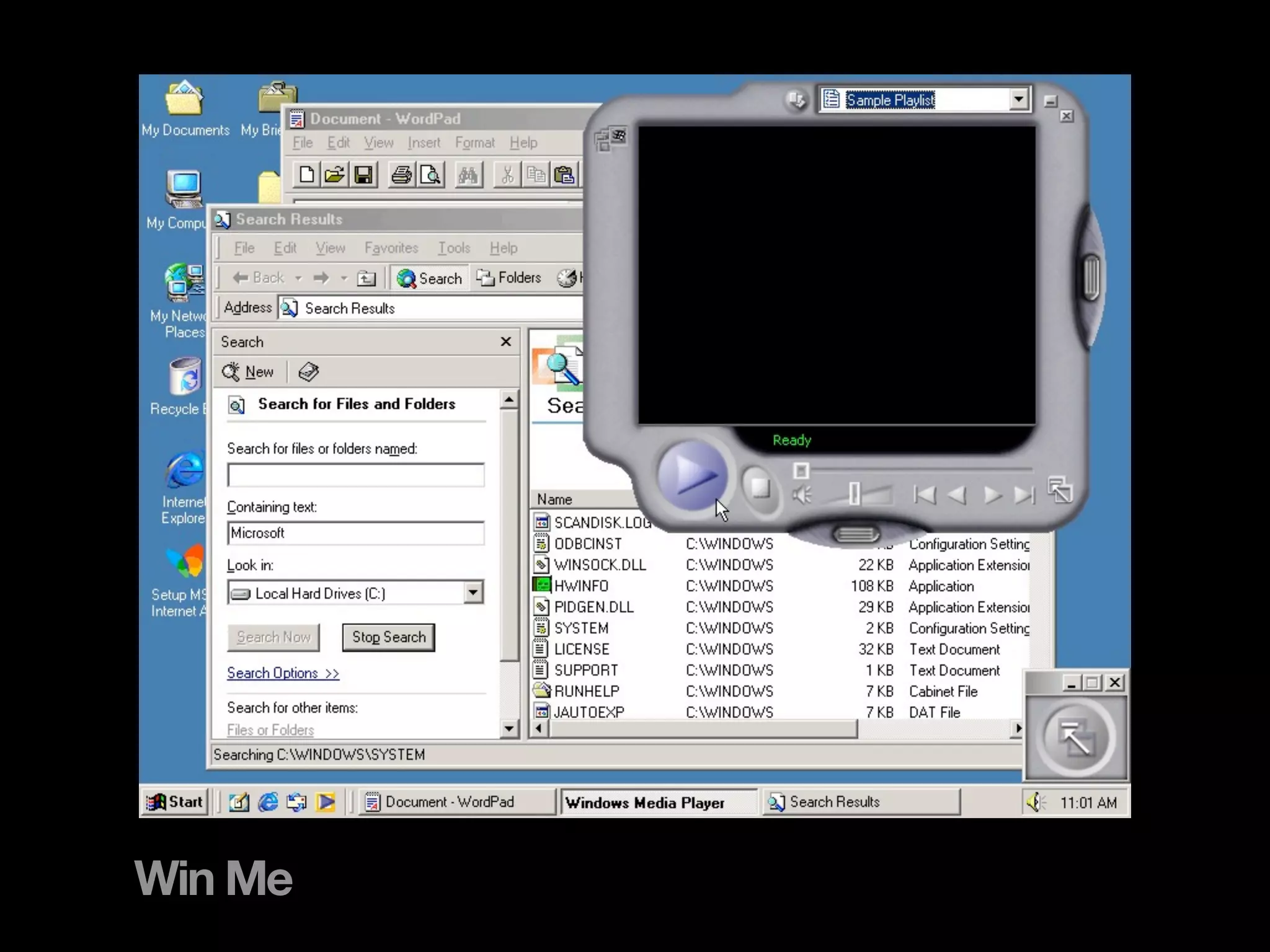1270x952 pixels.
Task: Open the Back button history dropdown arrow
Action: [x=298, y=278]
